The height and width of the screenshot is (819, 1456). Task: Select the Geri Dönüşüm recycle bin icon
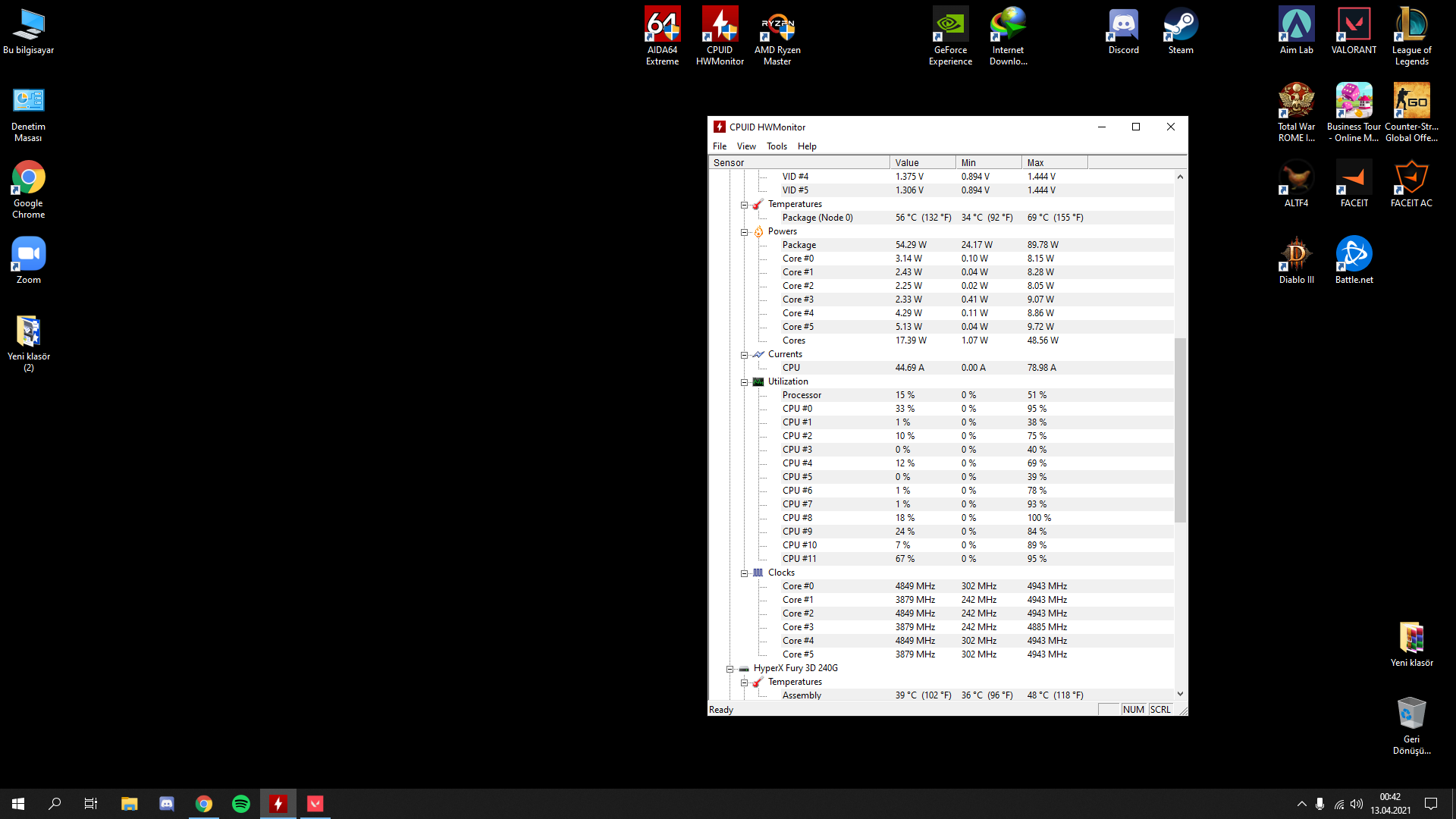[x=1411, y=726]
